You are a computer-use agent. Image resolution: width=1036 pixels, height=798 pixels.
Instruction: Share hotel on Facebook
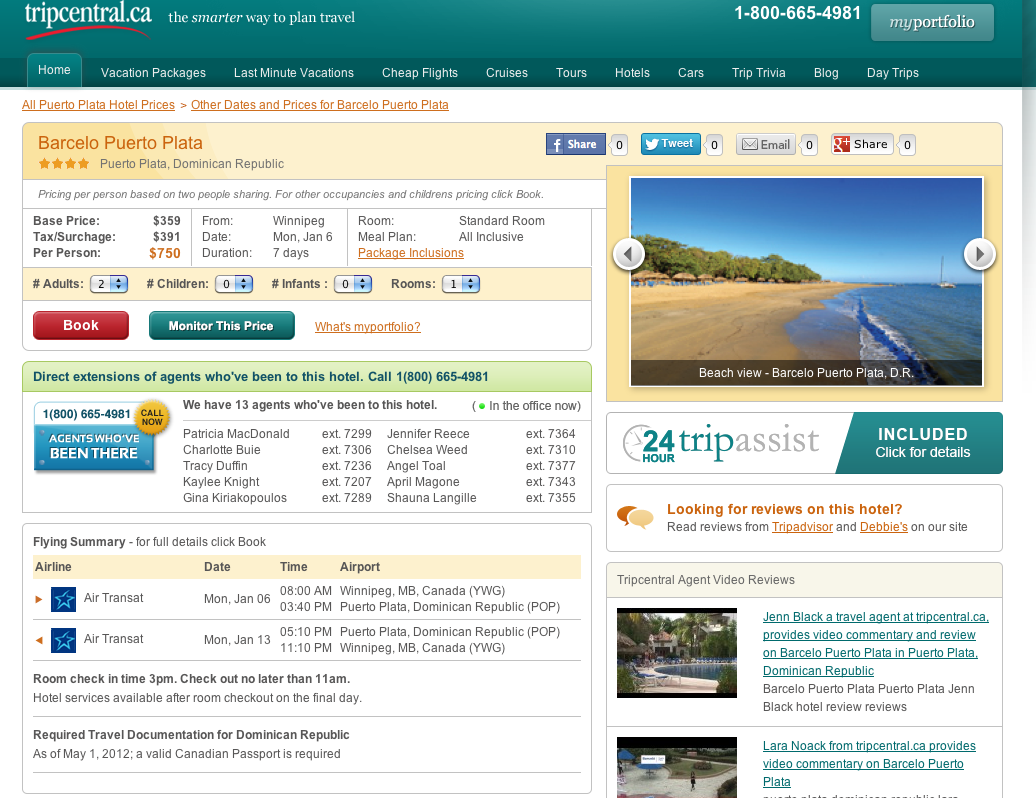coord(575,144)
